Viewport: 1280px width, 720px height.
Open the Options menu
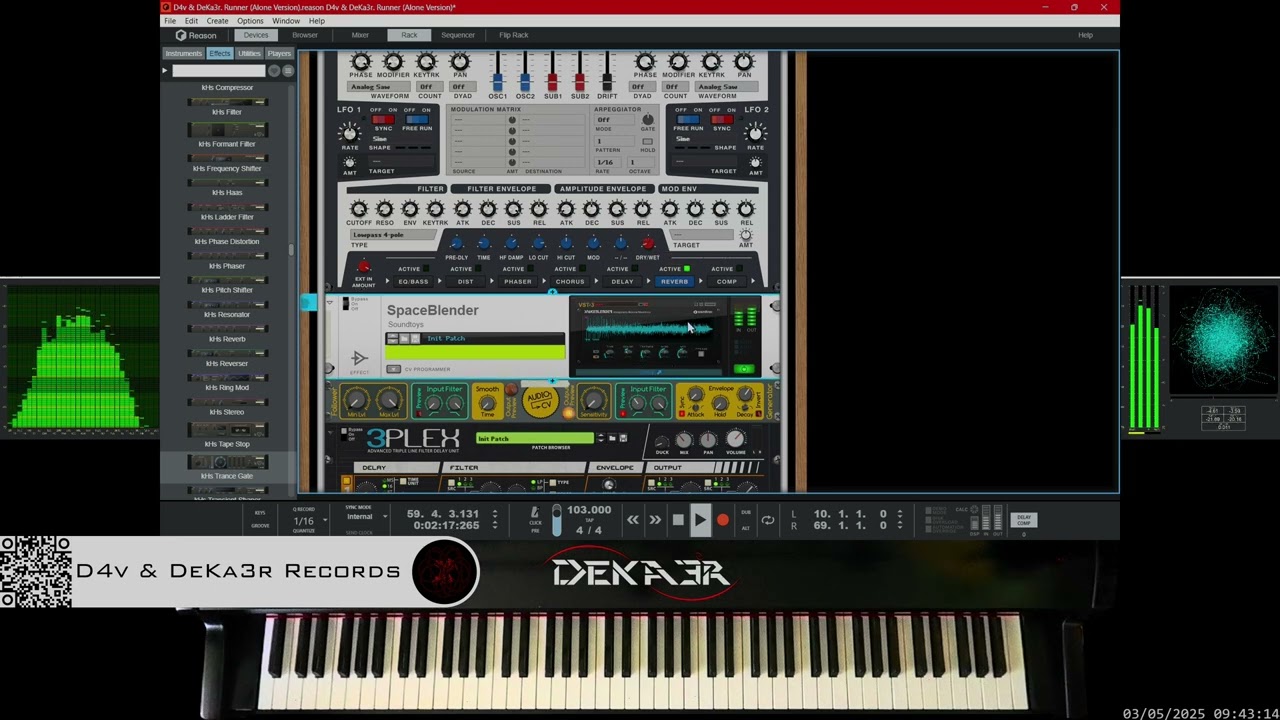point(250,21)
